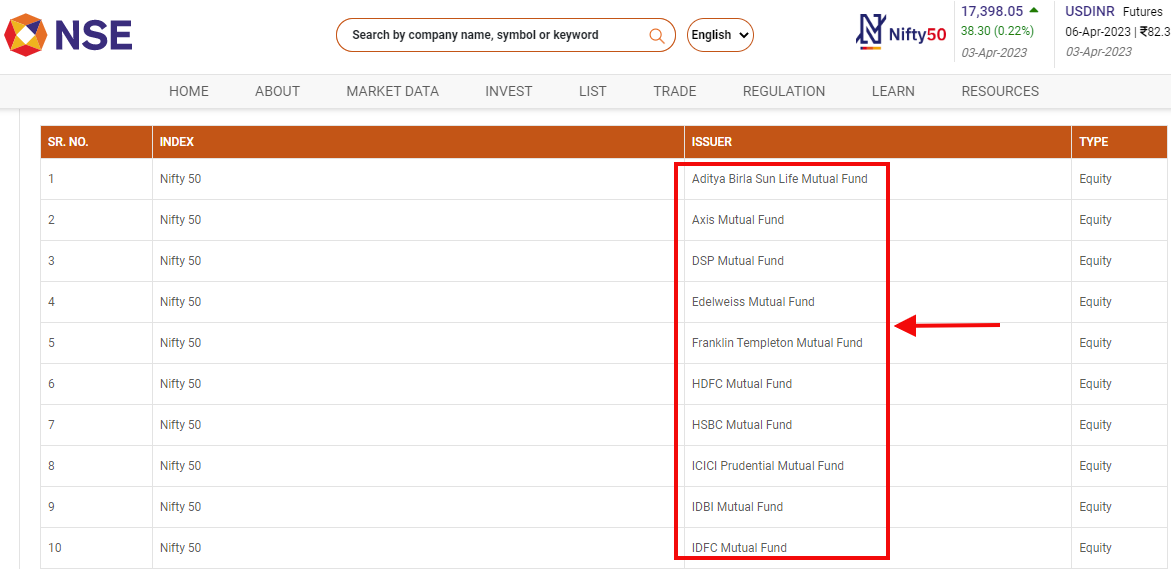Select IDBI Mutual Fund issuer
Image resolution: width=1171 pixels, height=569 pixels.
pos(737,507)
